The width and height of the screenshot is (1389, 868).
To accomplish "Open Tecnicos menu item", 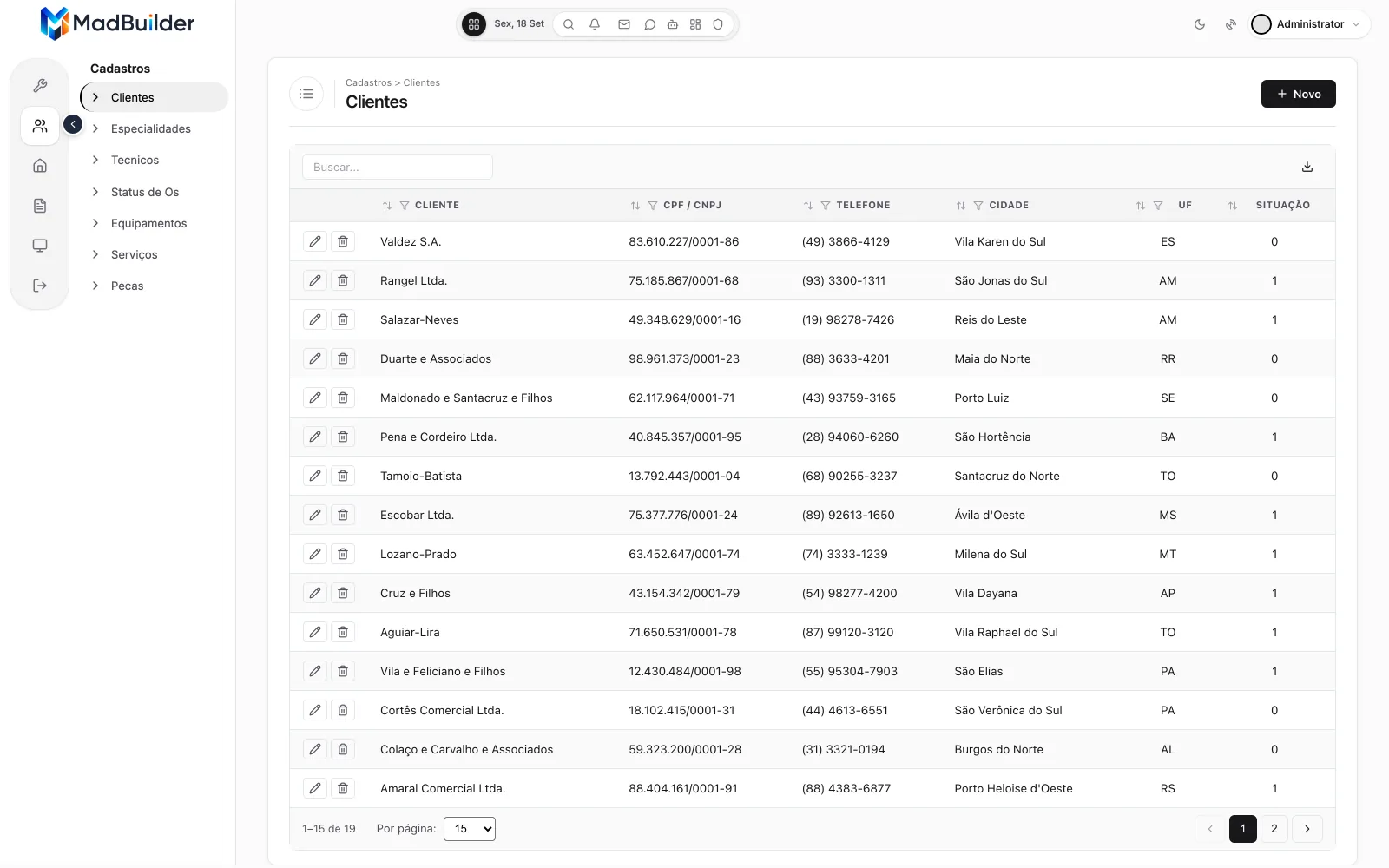I will click(154, 160).
